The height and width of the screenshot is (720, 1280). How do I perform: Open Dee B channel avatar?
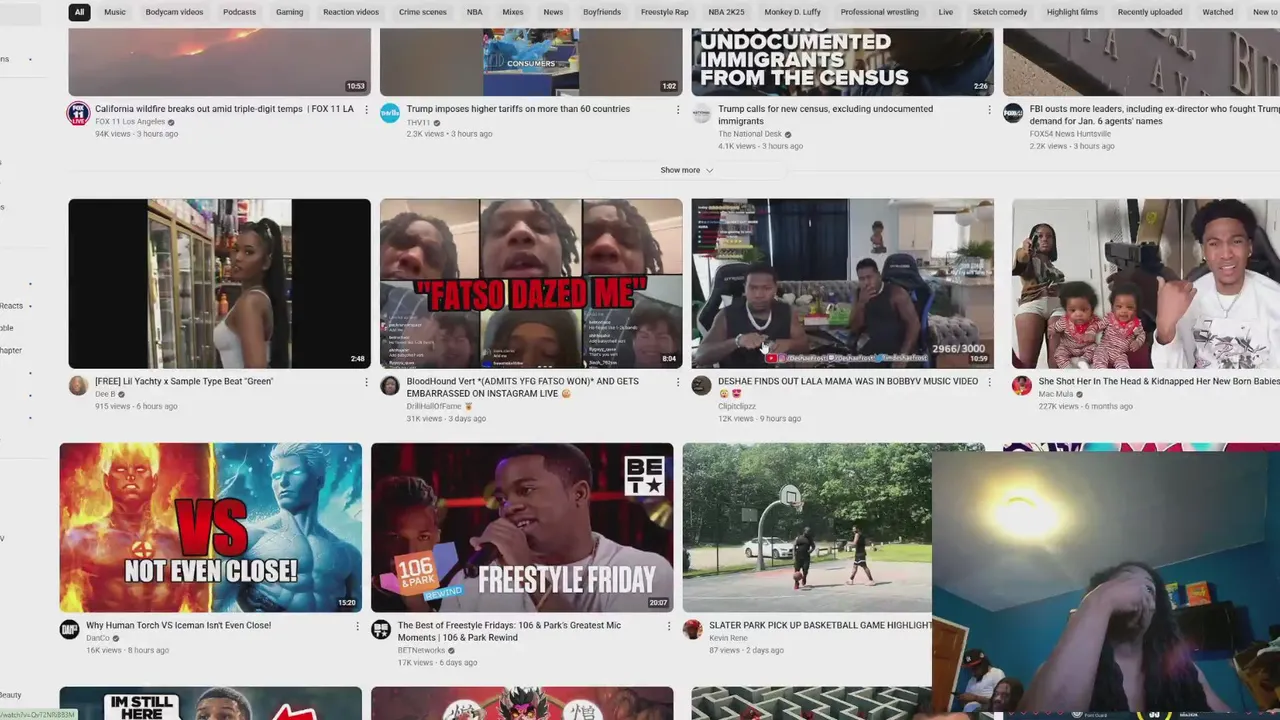coord(78,386)
